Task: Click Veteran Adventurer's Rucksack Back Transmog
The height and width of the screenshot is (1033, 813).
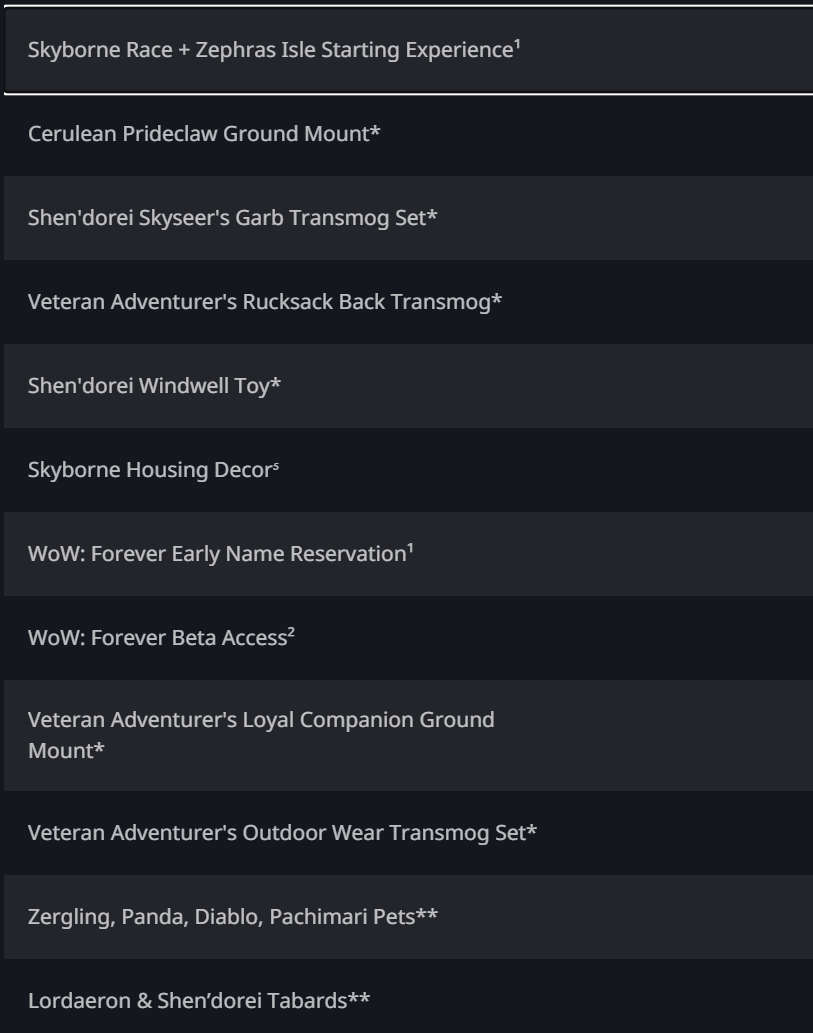Action: pos(408,302)
